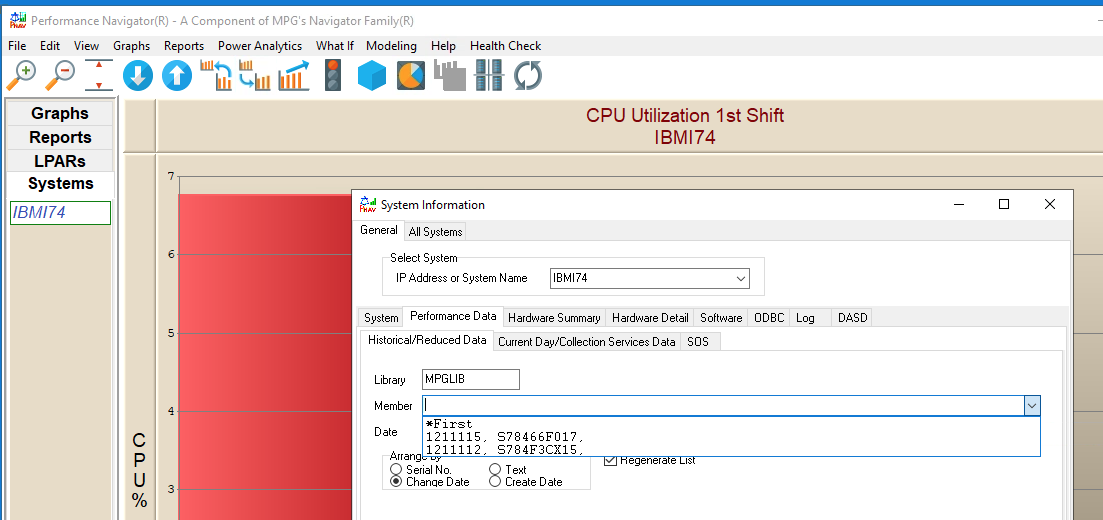This screenshot has height=520, width=1103.
Task: Click the trend bar chart with arrow icon
Action: (x=294, y=76)
